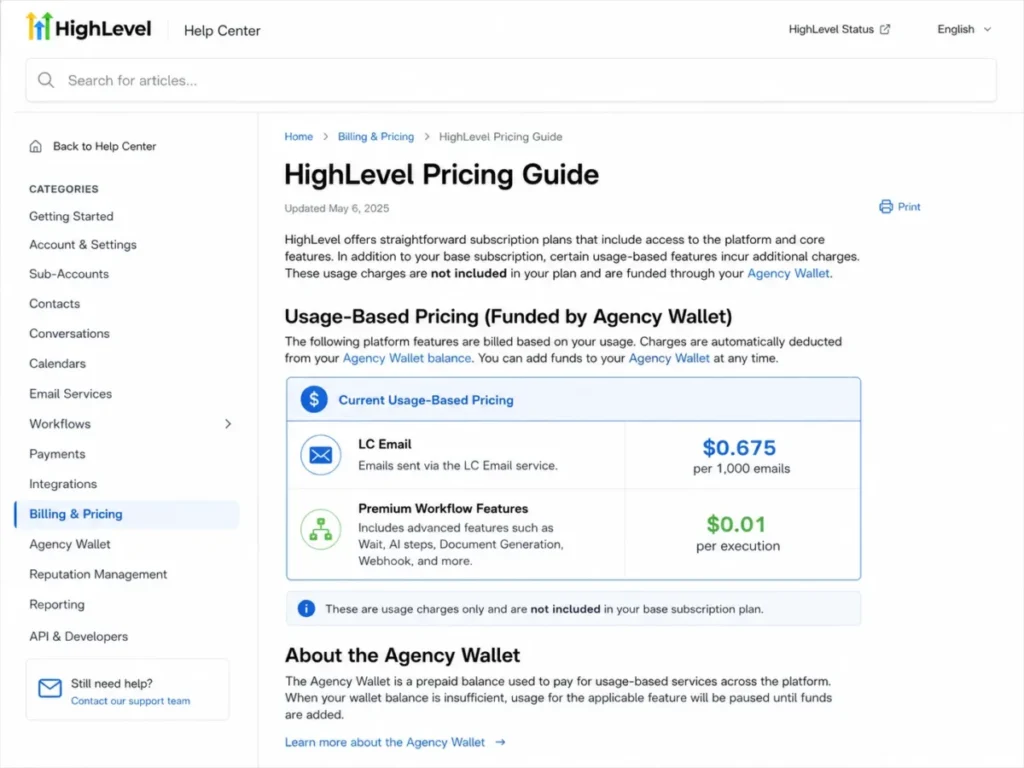Open the Reporting category
1024x768 pixels.
(x=57, y=604)
